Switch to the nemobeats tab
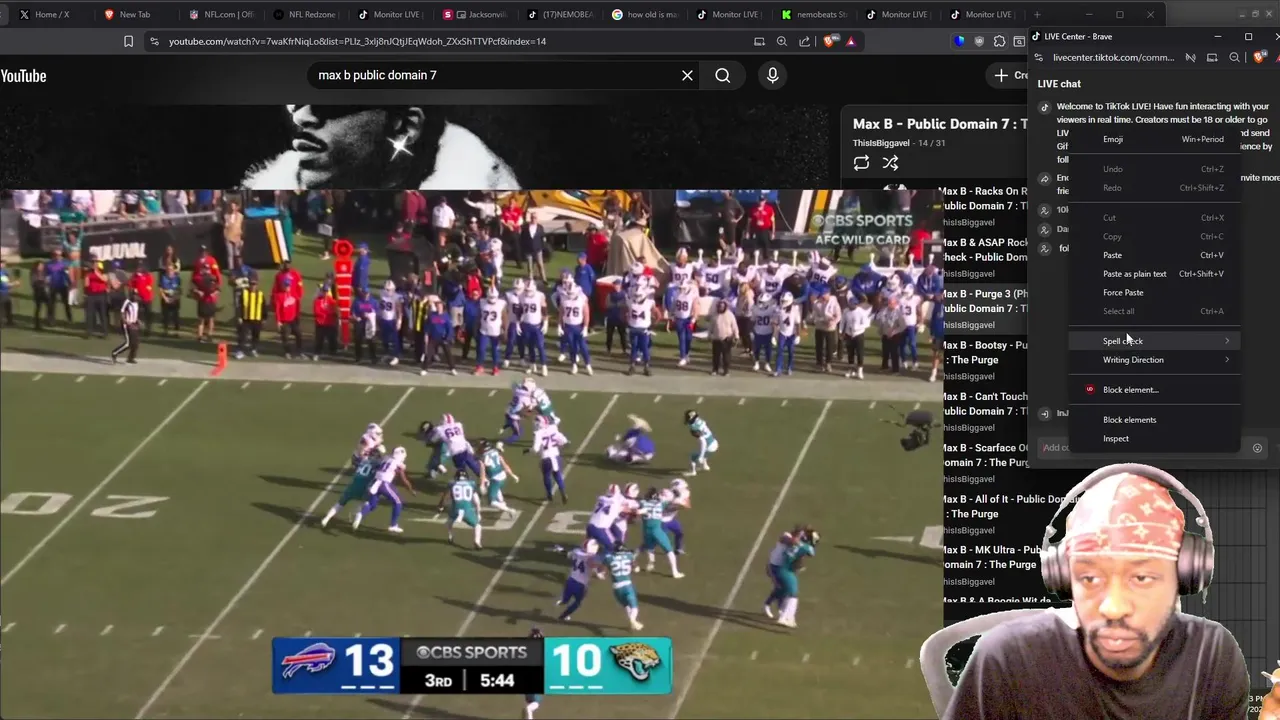 coord(814,14)
